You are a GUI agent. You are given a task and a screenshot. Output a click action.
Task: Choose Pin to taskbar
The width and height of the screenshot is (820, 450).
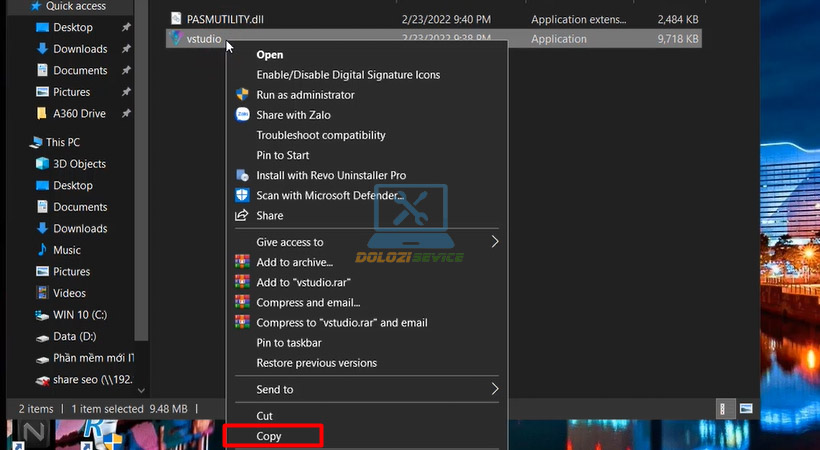pos(289,343)
